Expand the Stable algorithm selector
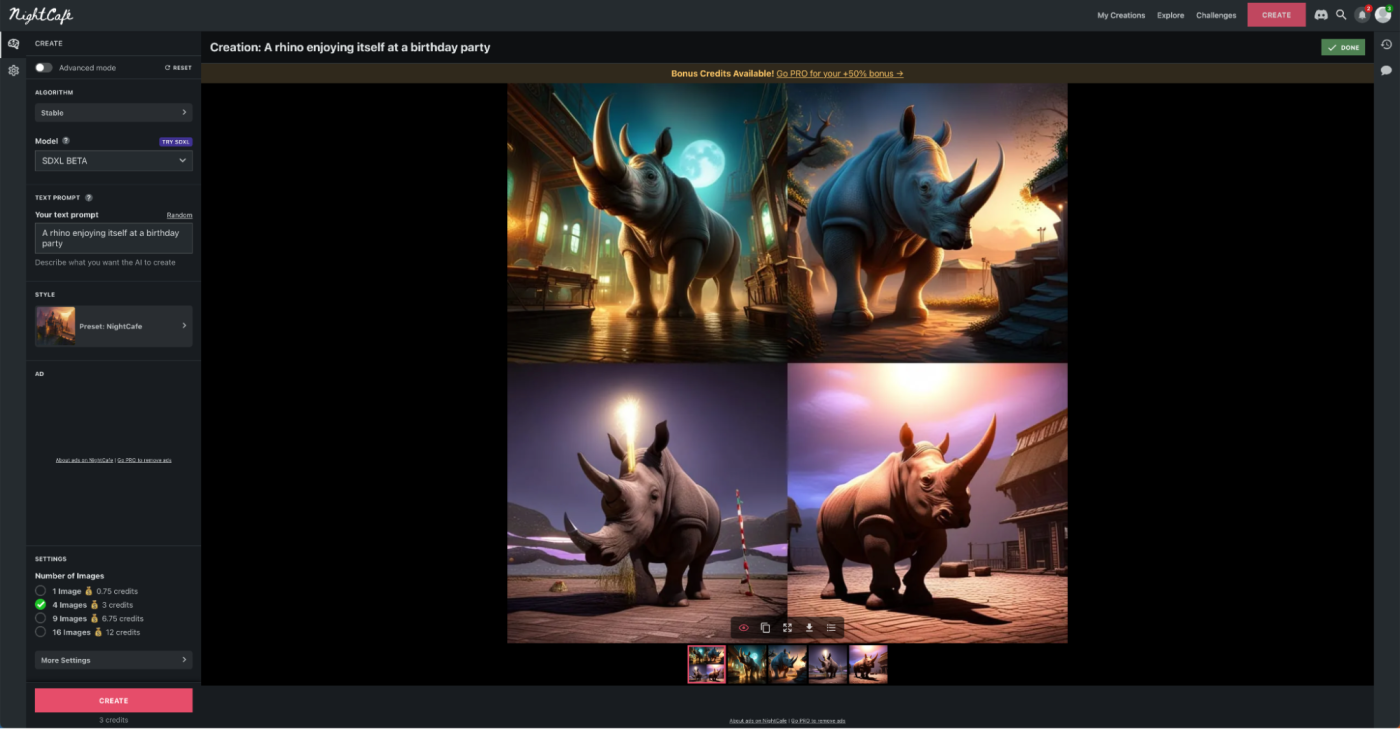The height and width of the screenshot is (729, 1400). (114, 113)
